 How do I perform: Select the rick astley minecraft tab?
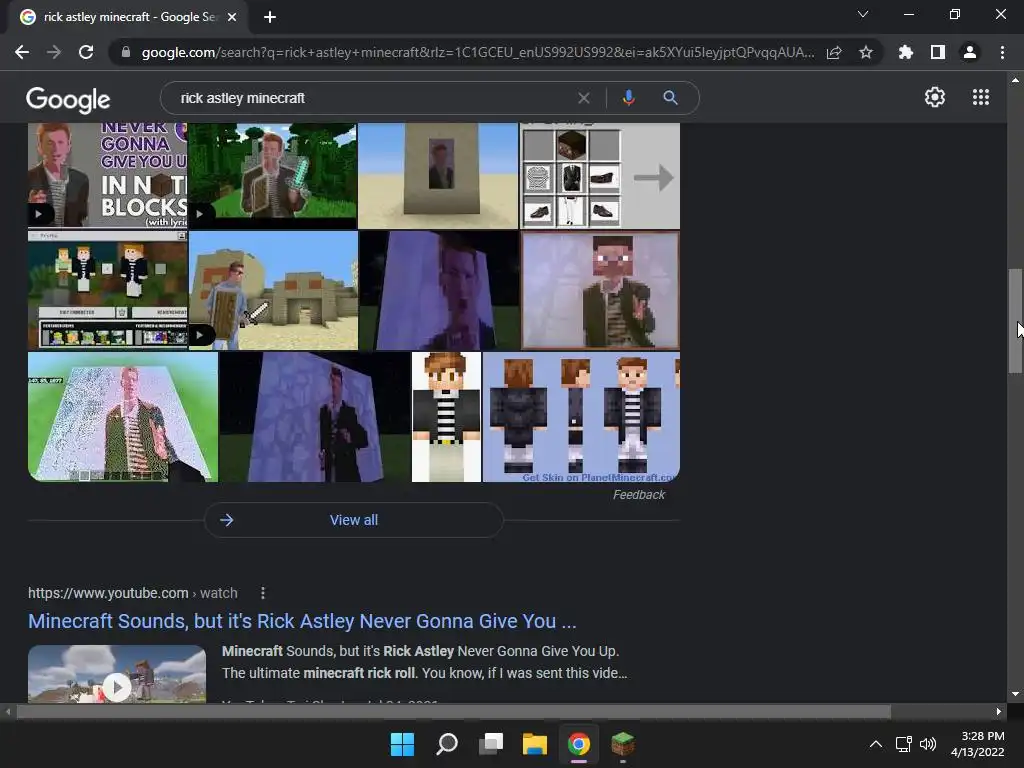[x=127, y=17]
